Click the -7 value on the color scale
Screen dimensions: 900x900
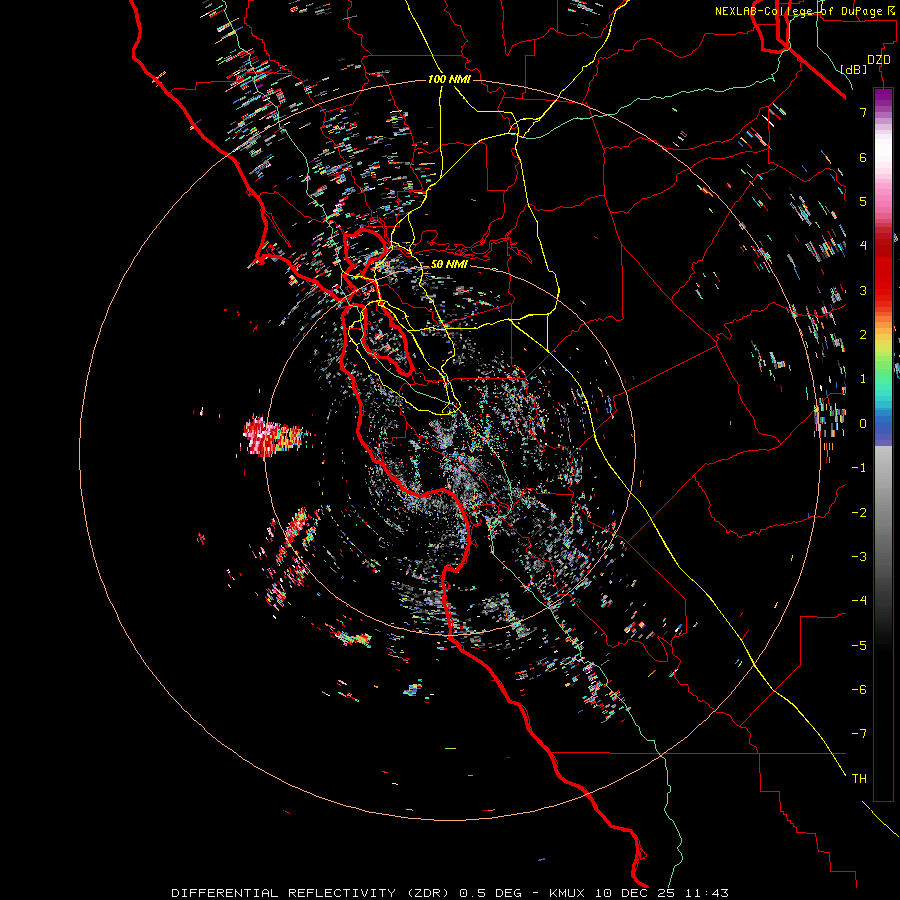(x=859, y=734)
